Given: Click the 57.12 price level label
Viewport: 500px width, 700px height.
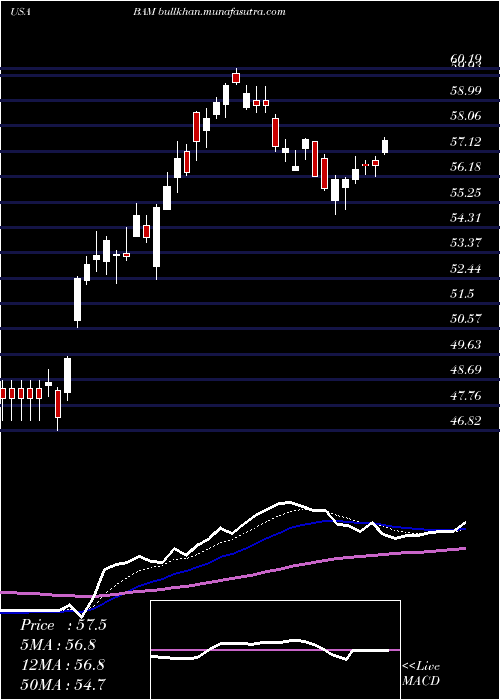Looking at the screenshot, I should click(x=466, y=142).
